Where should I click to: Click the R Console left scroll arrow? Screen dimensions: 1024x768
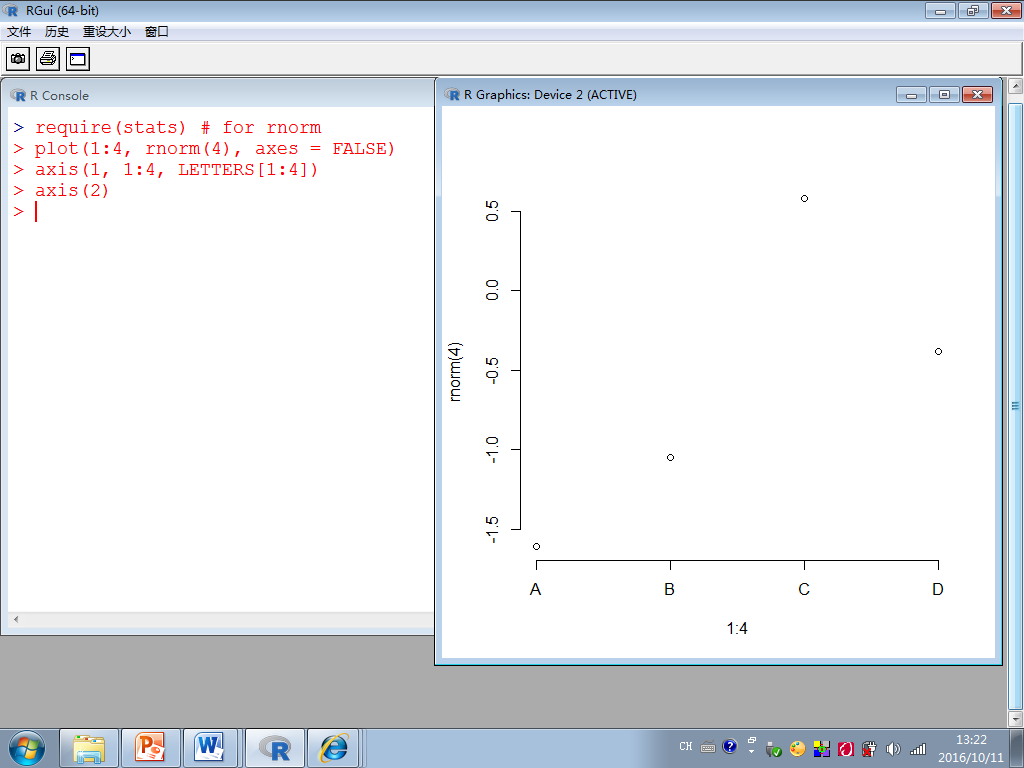16,619
